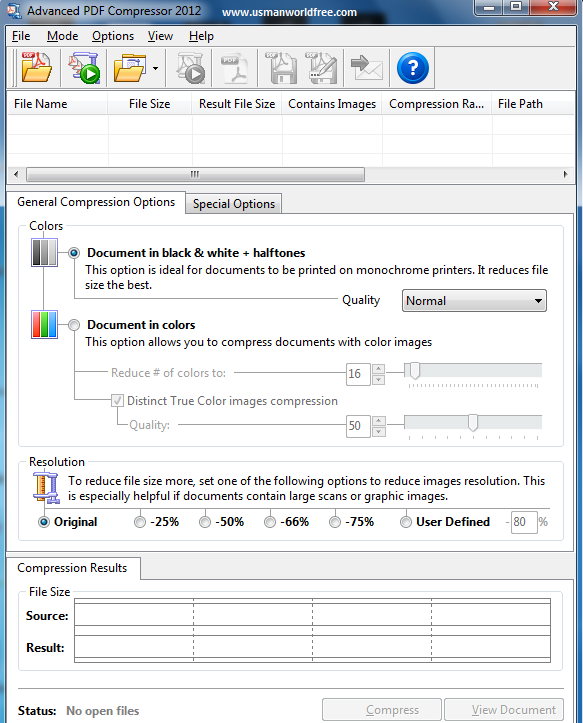Click the Quality 50 number field

pos(358,425)
